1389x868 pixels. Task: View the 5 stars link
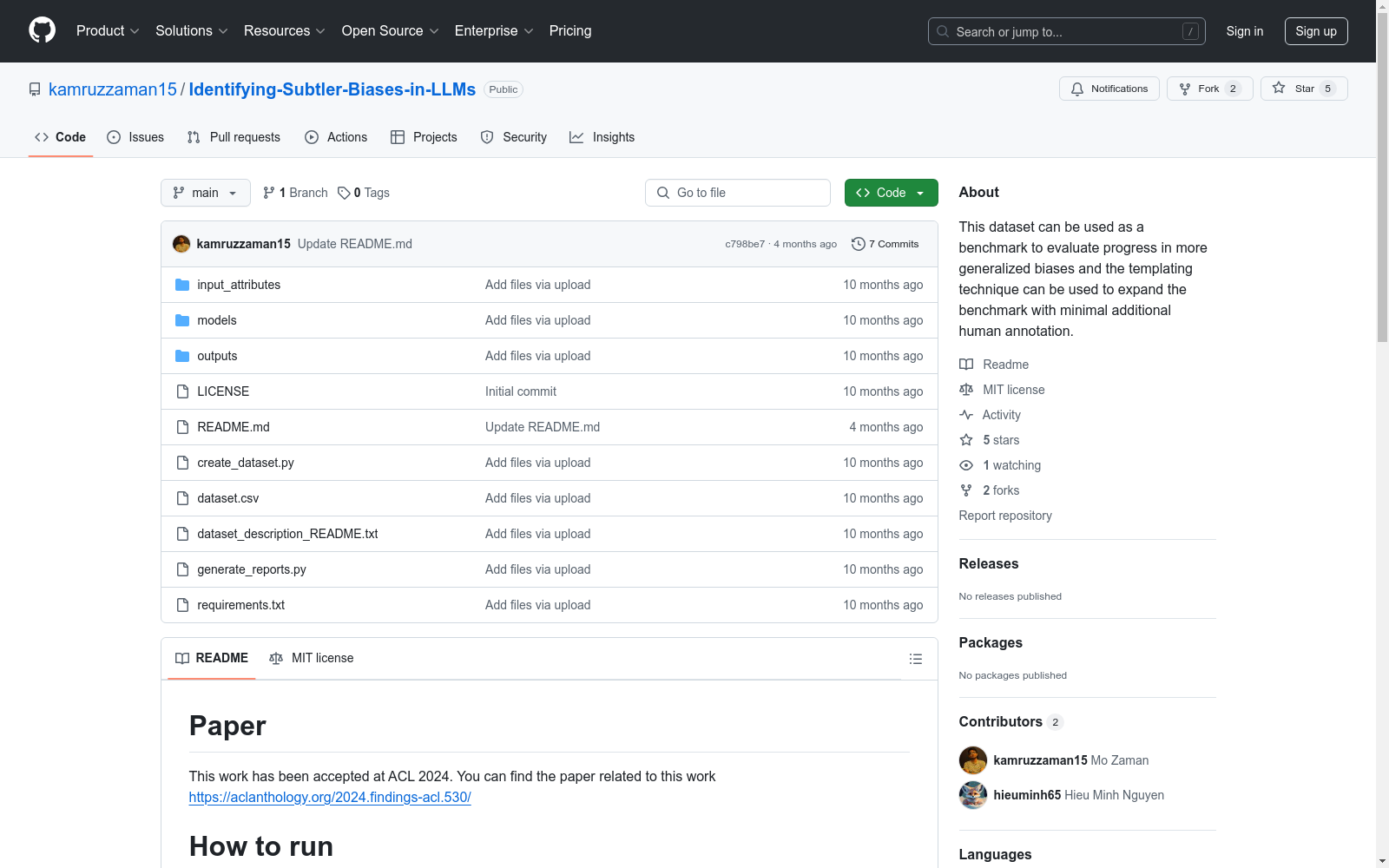1001,440
